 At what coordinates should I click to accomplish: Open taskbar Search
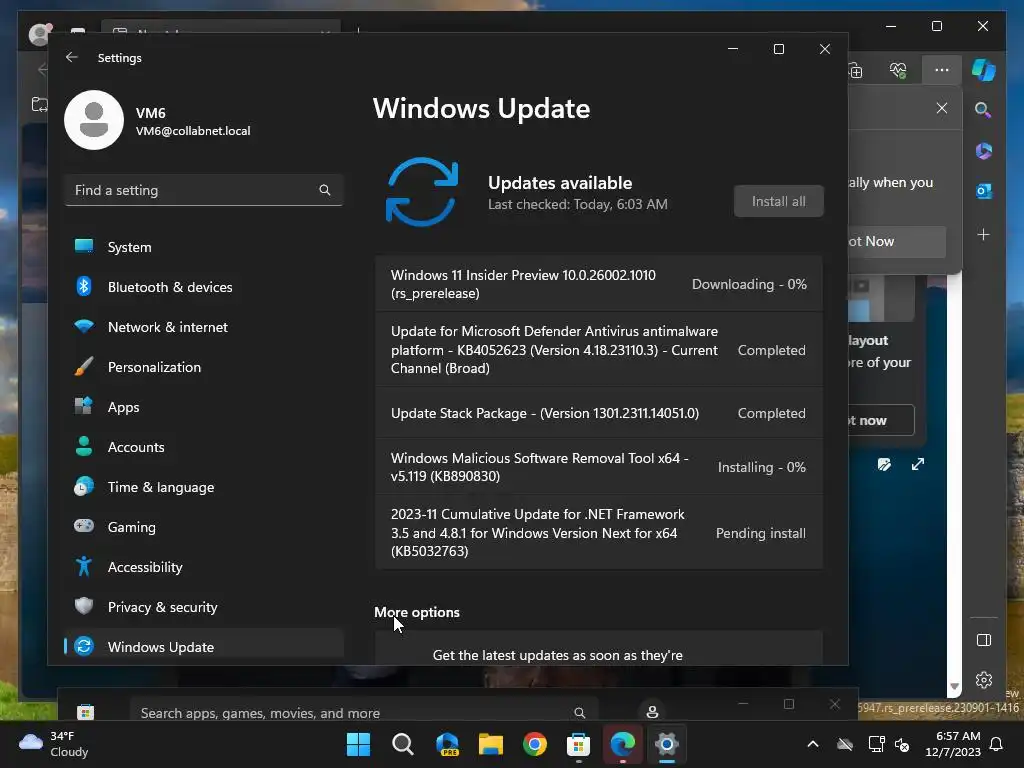(x=402, y=744)
